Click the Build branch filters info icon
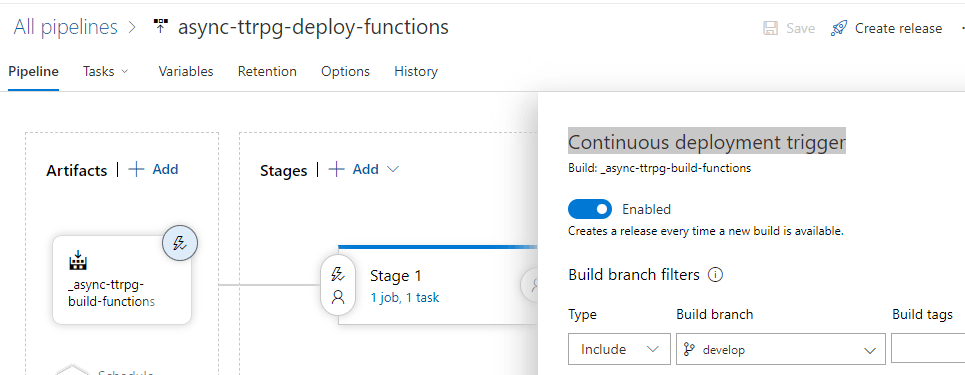This screenshot has height=375, width=965. (715, 275)
